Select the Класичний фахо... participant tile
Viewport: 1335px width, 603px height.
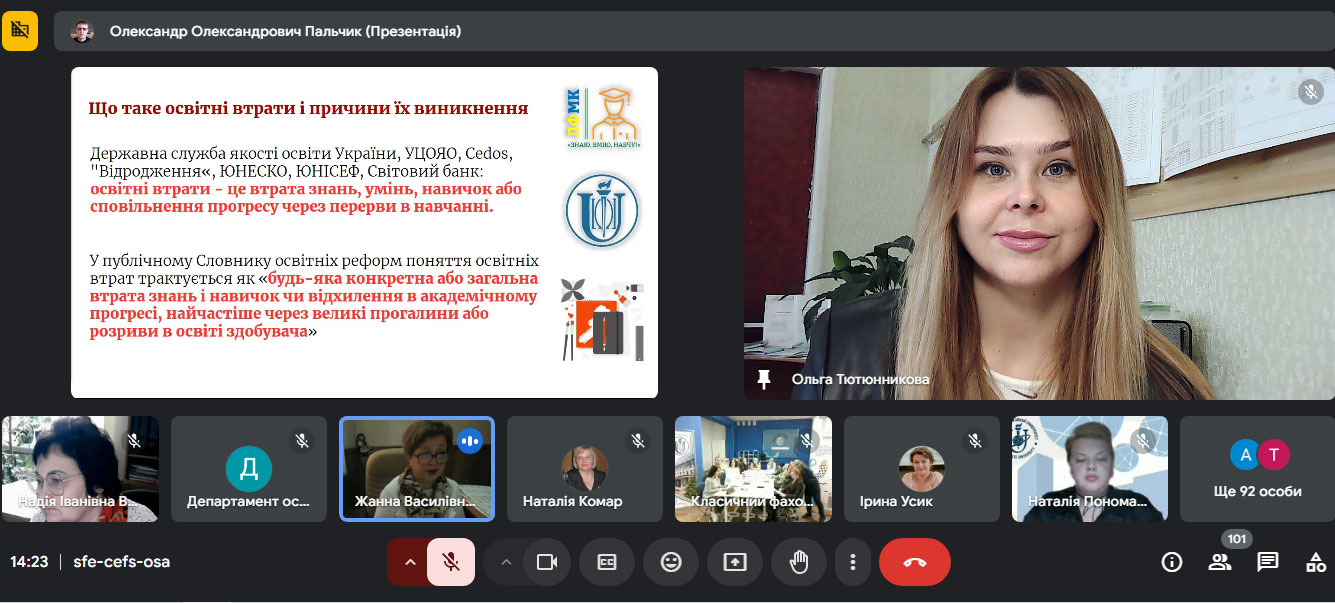(x=753, y=469)
